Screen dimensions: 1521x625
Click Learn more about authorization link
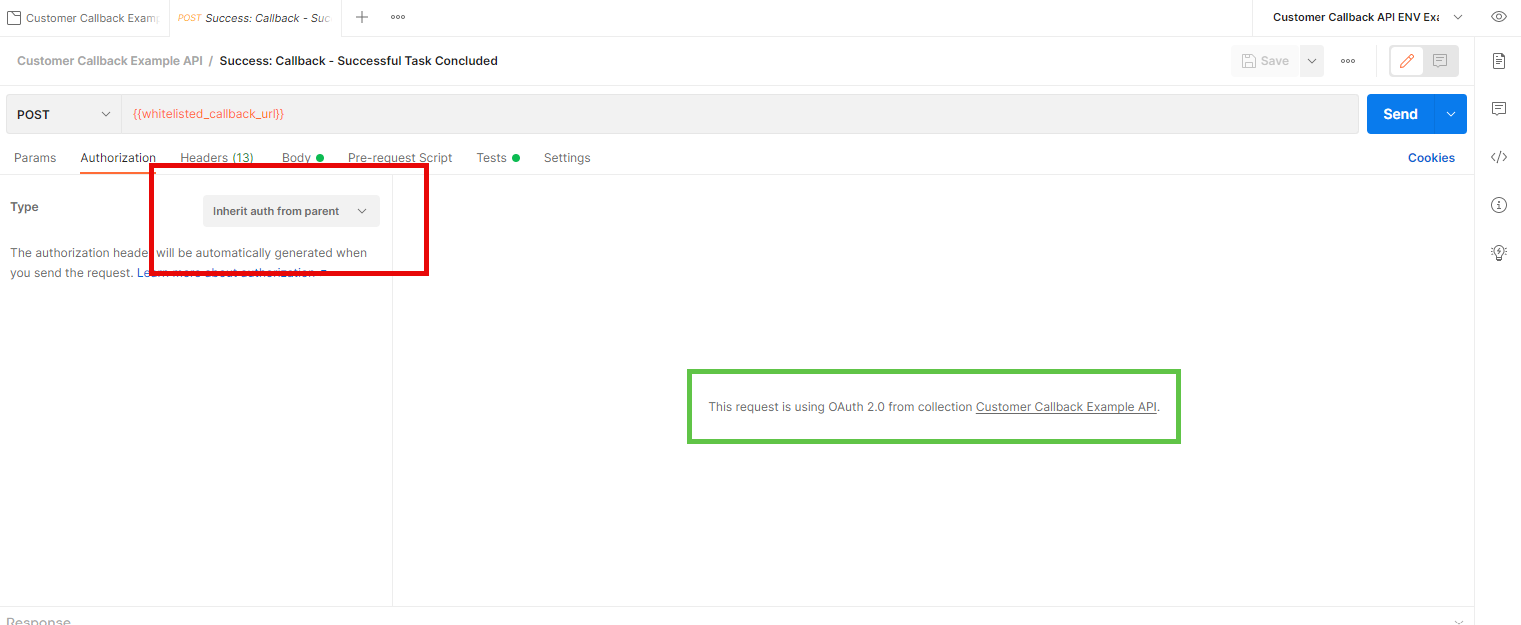(x=231, y=273)
